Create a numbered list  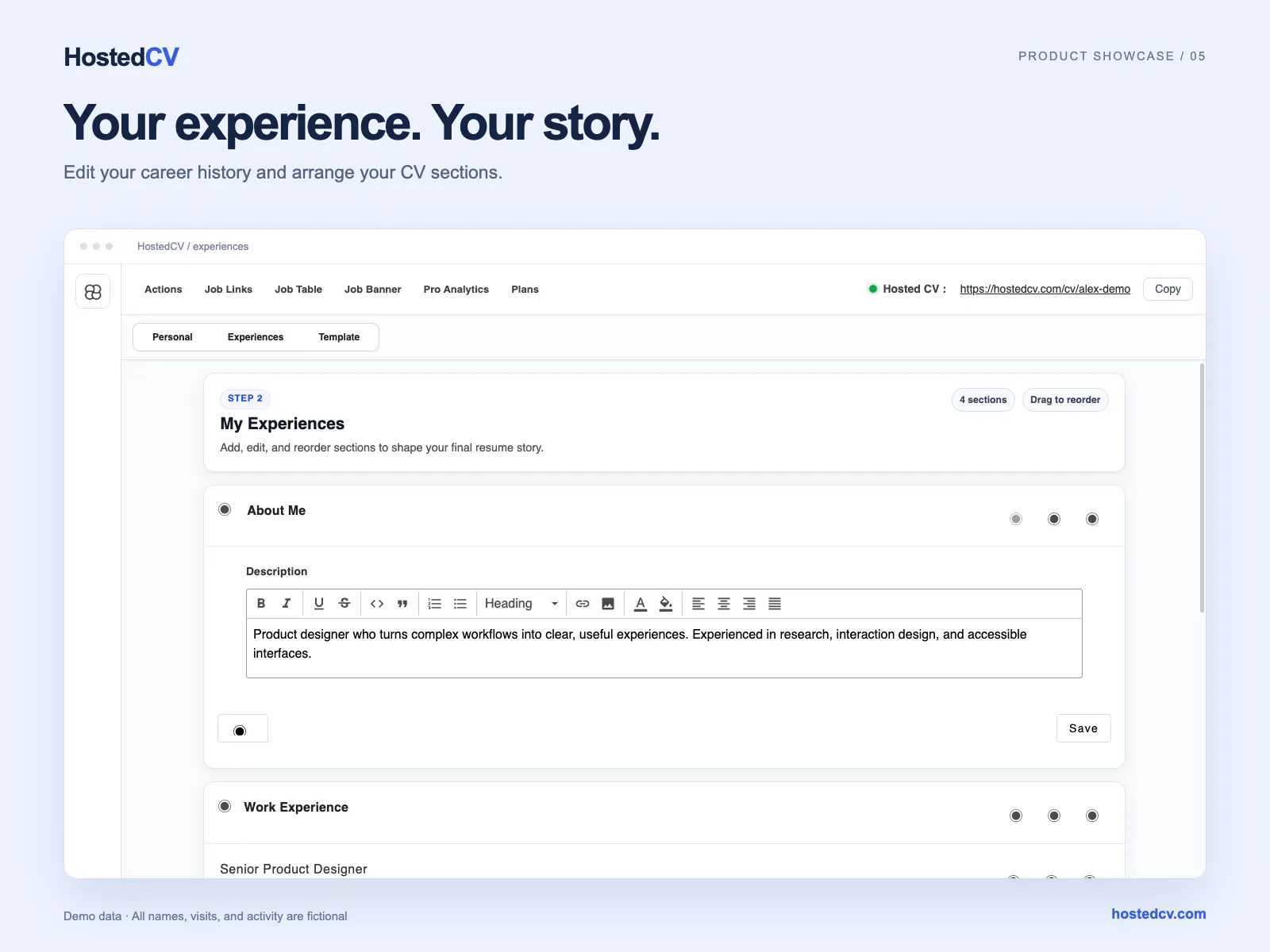click(435, 604)
